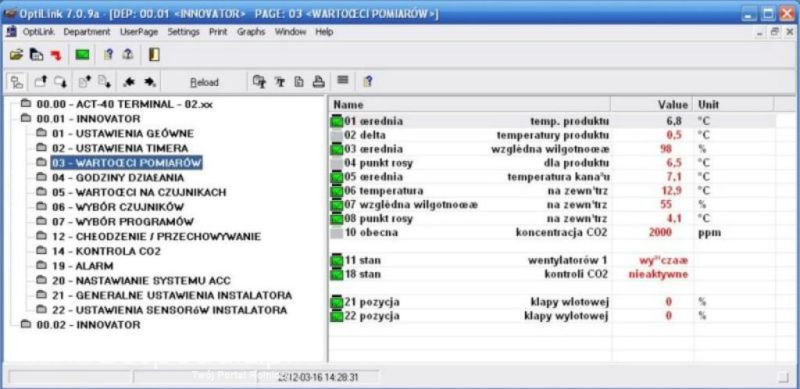
Task: Click the Reload button
Action: tap(204, 82)
